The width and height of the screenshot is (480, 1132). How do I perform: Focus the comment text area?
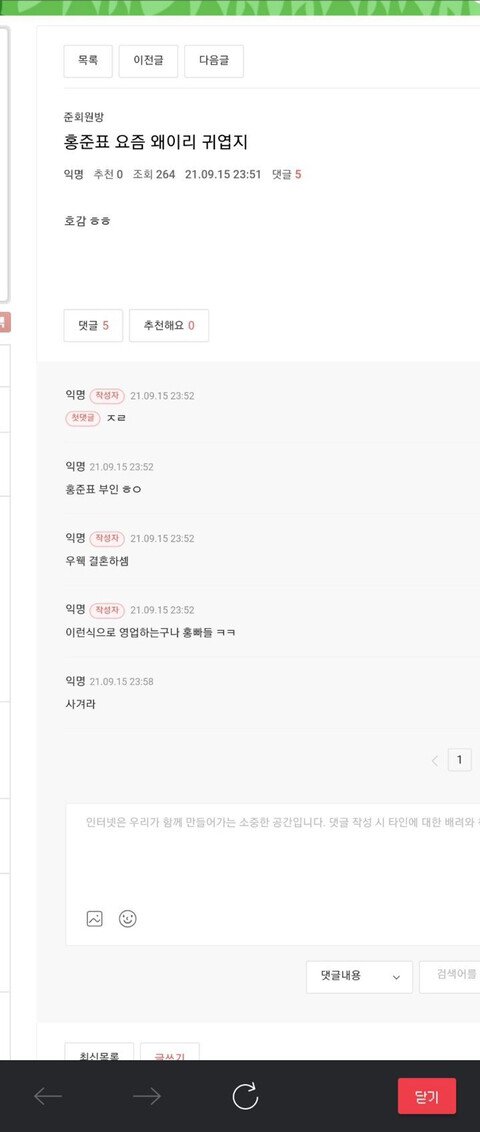pyautogui.click(x=273, y=852)
